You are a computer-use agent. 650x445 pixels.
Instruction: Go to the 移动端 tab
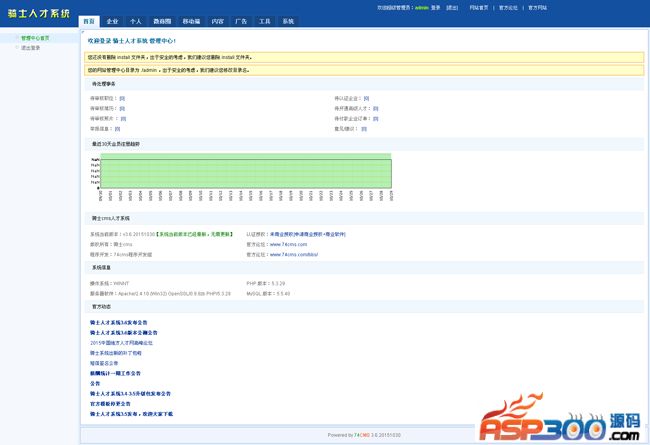tap(189, 20)
